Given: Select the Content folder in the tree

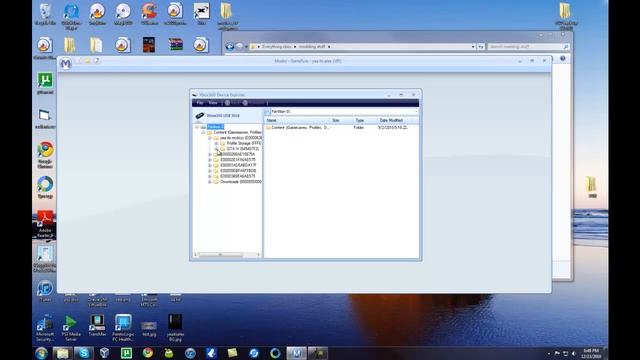Looking at the screenshot, I should click(237, 133).
